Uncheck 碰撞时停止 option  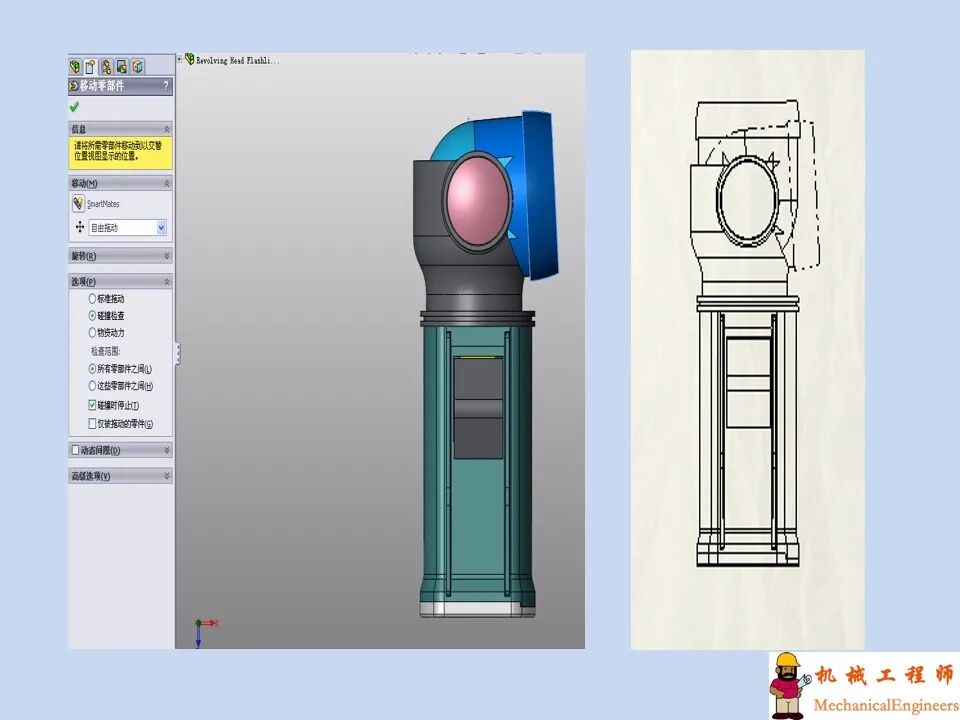[92, 405]
